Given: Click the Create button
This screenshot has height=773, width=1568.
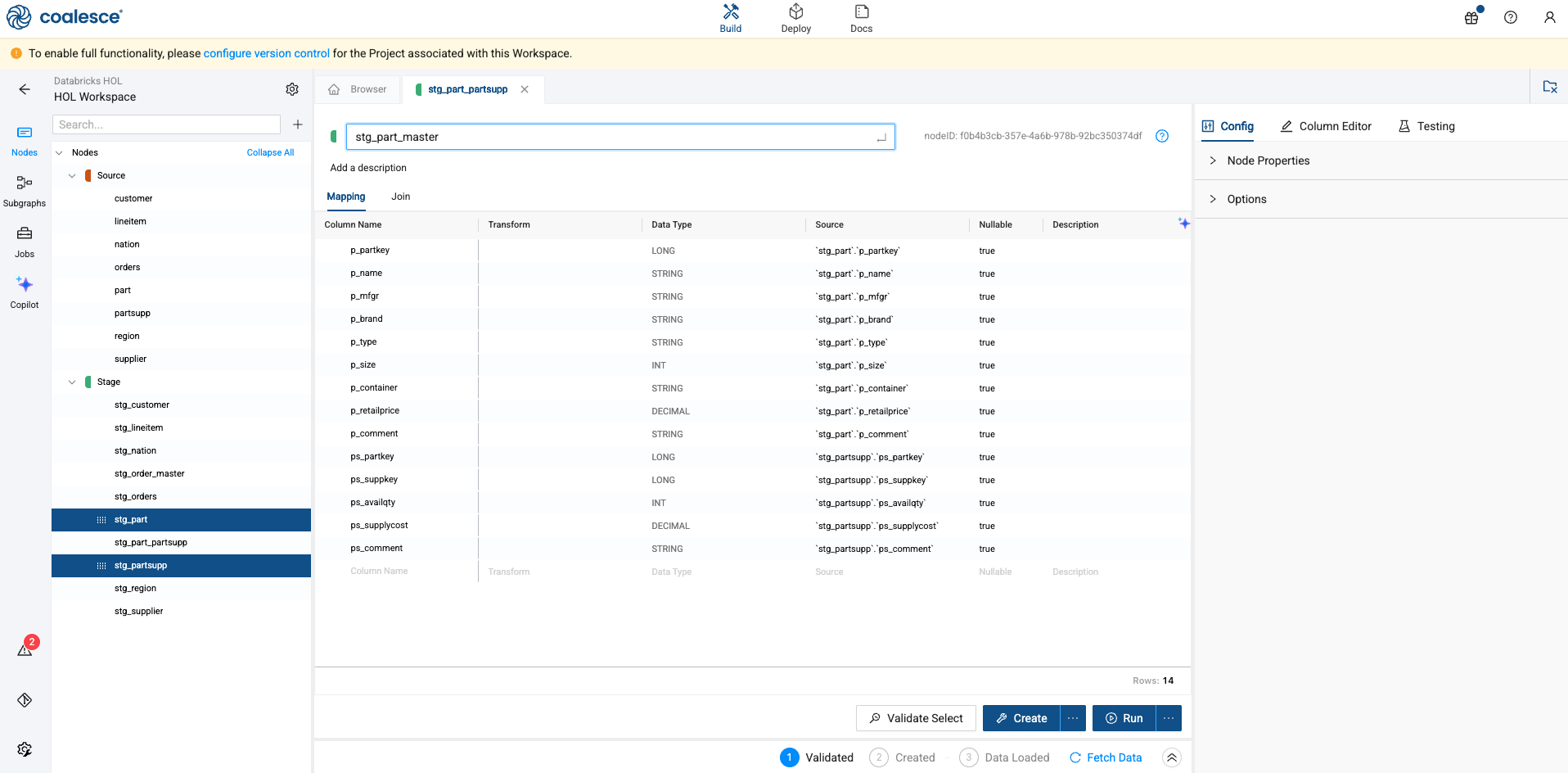Looking at the screenshot, I should click(x=1021, y=718).
